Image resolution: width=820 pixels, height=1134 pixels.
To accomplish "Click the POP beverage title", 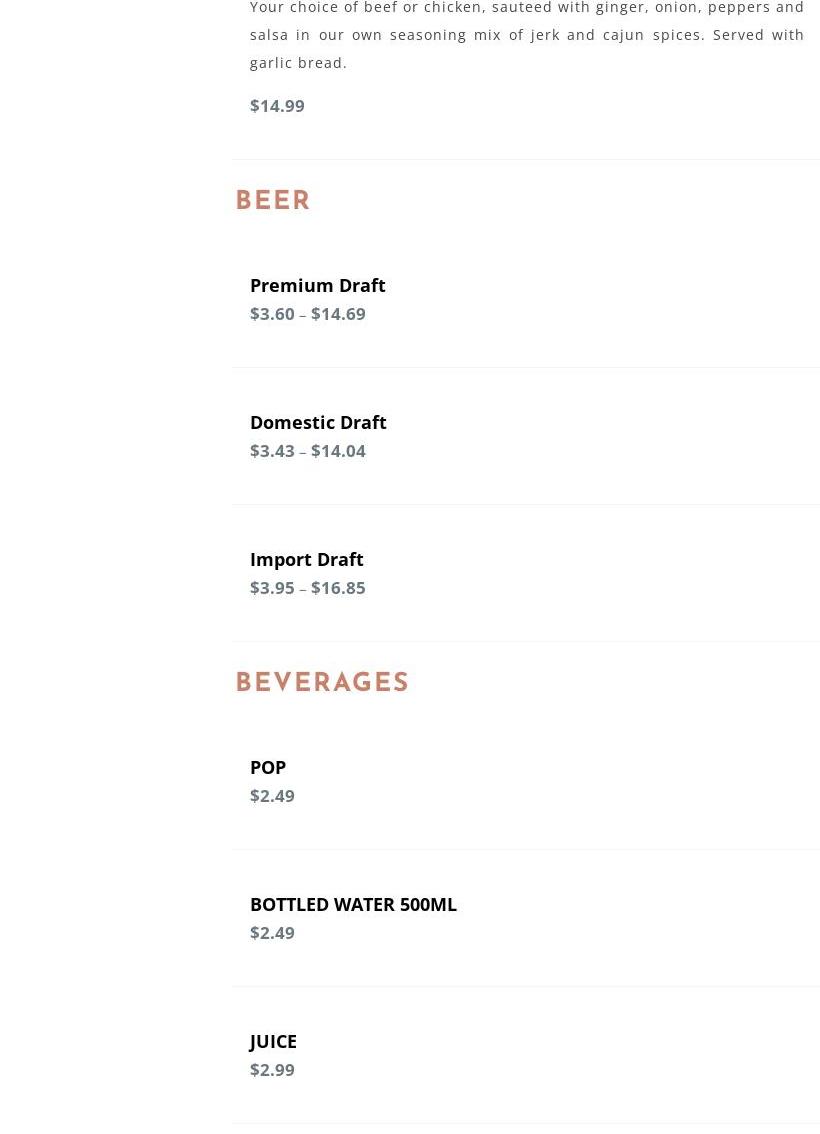I will (x=268, y=767).
